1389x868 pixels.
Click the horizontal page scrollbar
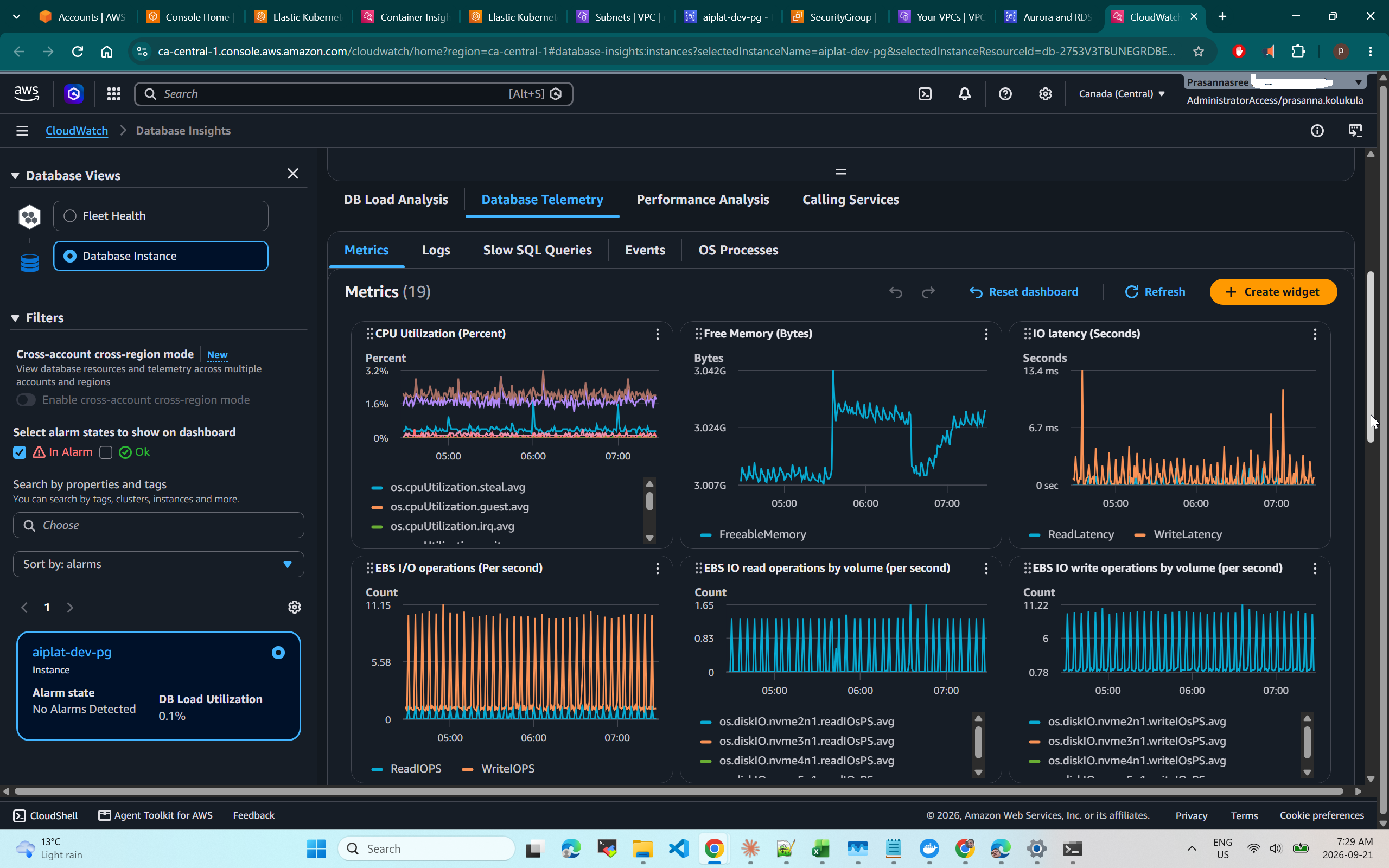click(x=678, y=791)
